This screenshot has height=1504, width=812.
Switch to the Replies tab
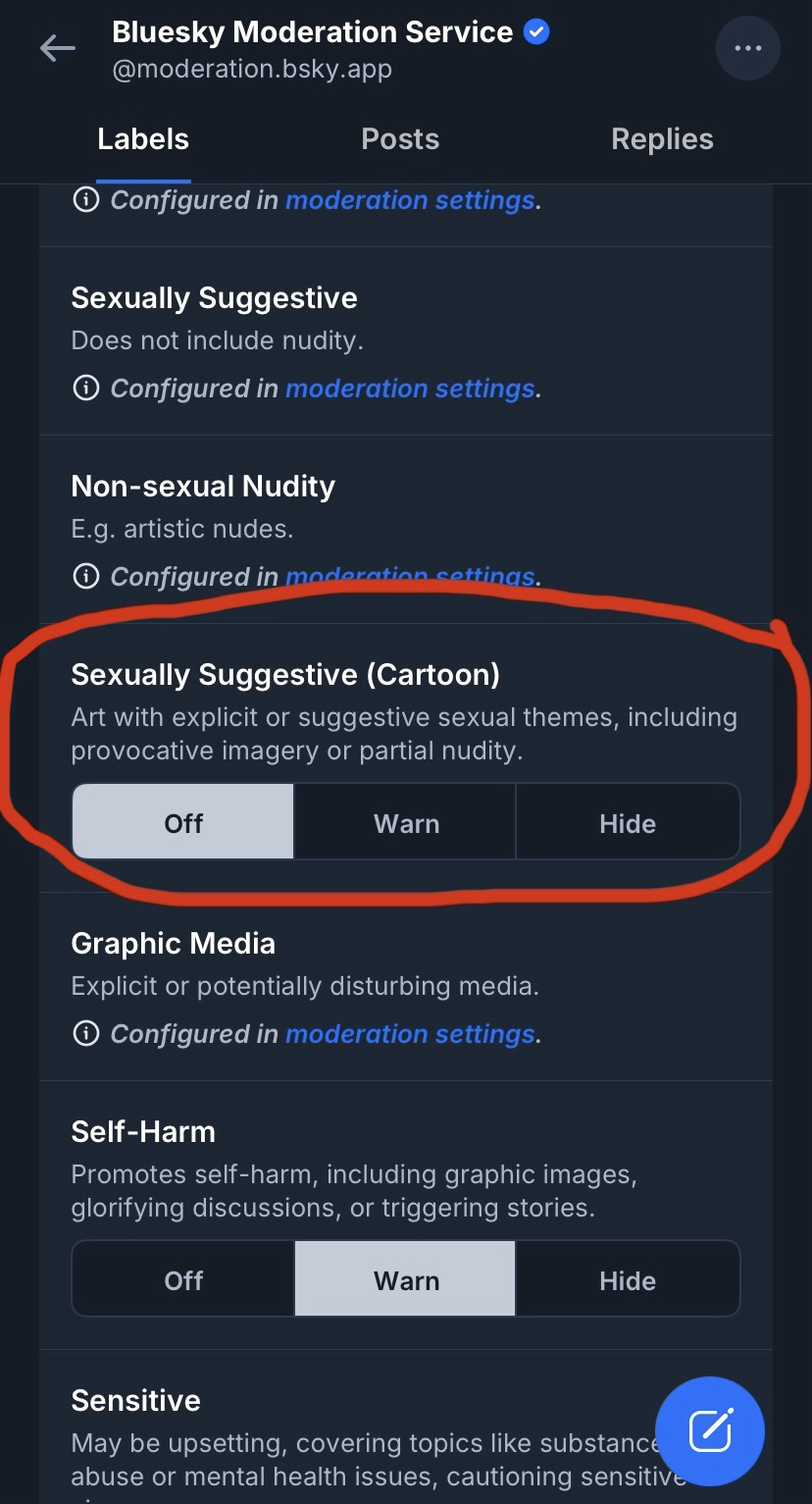(662, 139)
